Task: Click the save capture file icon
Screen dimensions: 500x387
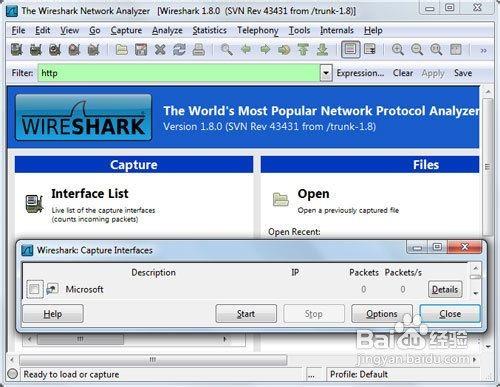Action: (x=141, y=50)
